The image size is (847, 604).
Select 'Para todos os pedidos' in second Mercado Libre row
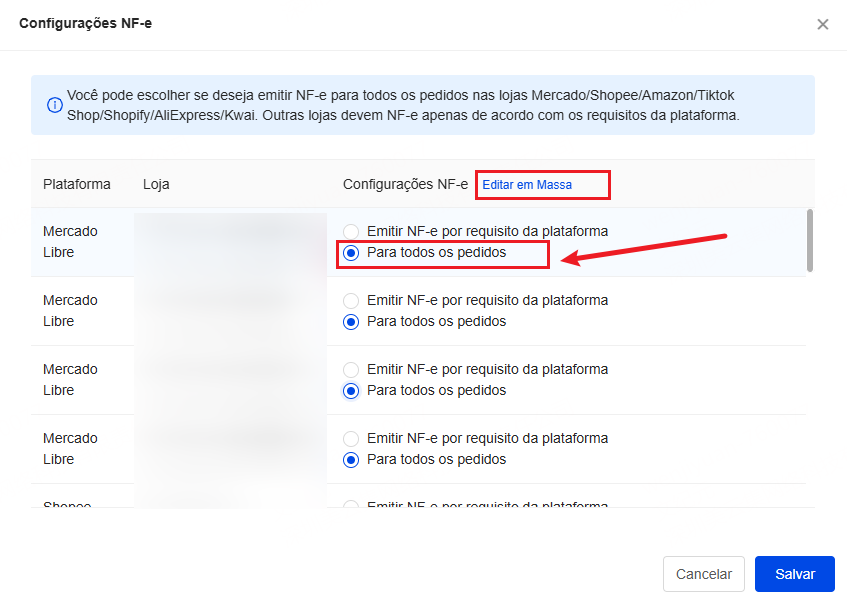351,322
